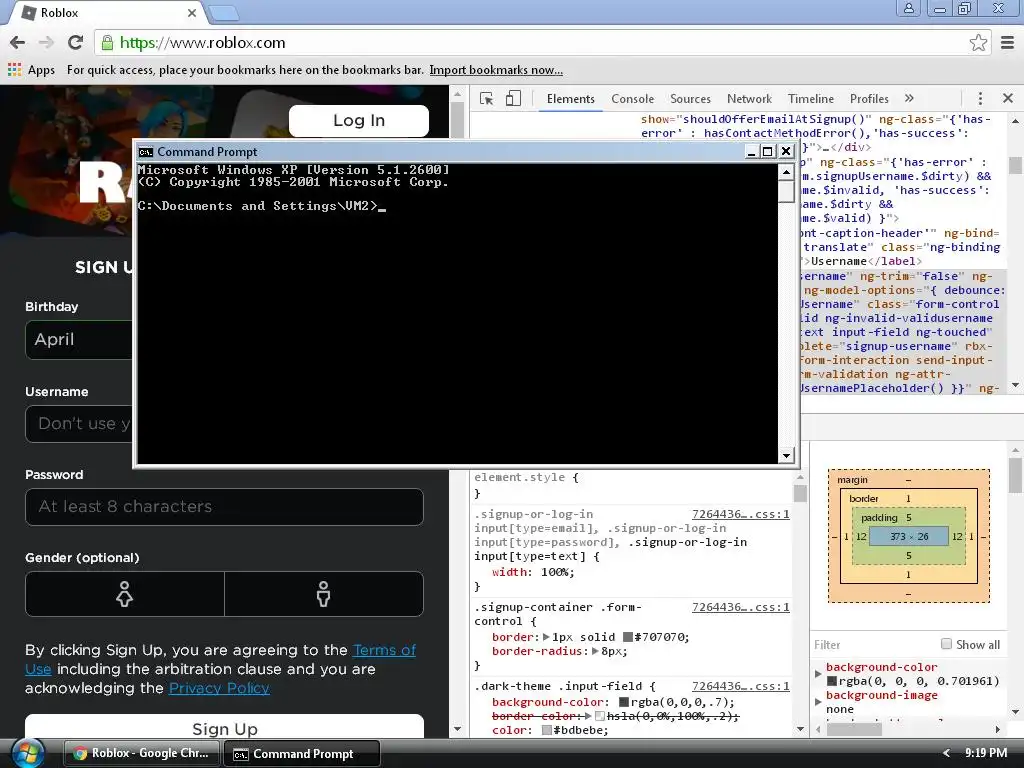Image resolution: width=1024 pixels, height=768 pixels.
Task: Expand computed background-image property
Action: [818, 701]
